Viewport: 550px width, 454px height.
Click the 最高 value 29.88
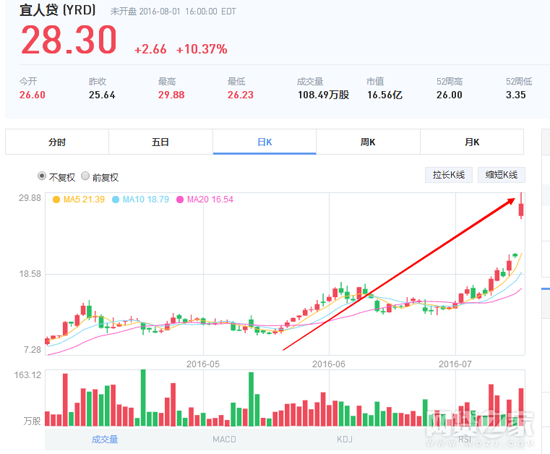[171, 95]
